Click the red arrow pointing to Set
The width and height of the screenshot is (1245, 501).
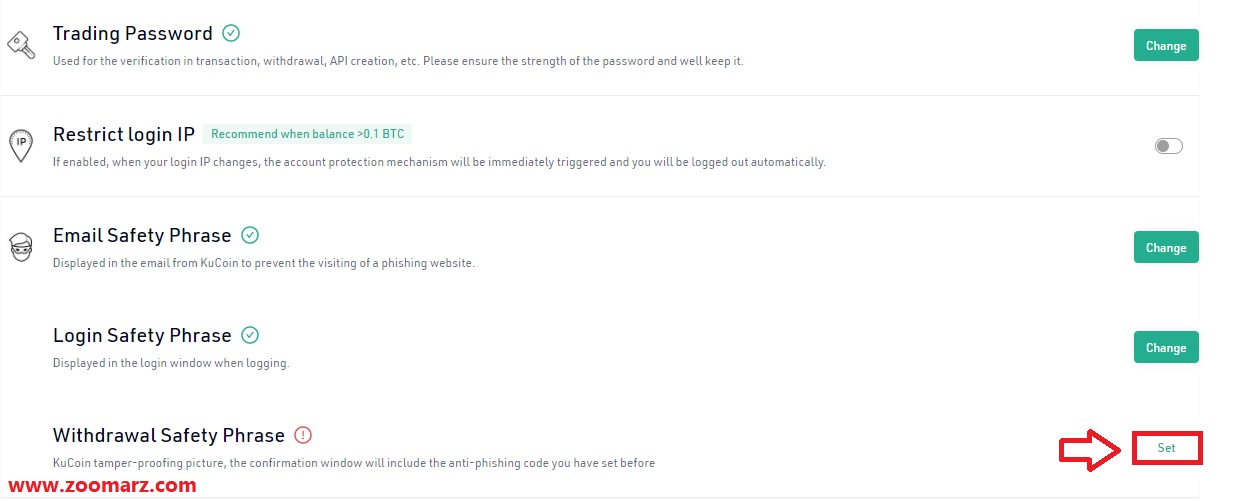(x=1090, y=449)
